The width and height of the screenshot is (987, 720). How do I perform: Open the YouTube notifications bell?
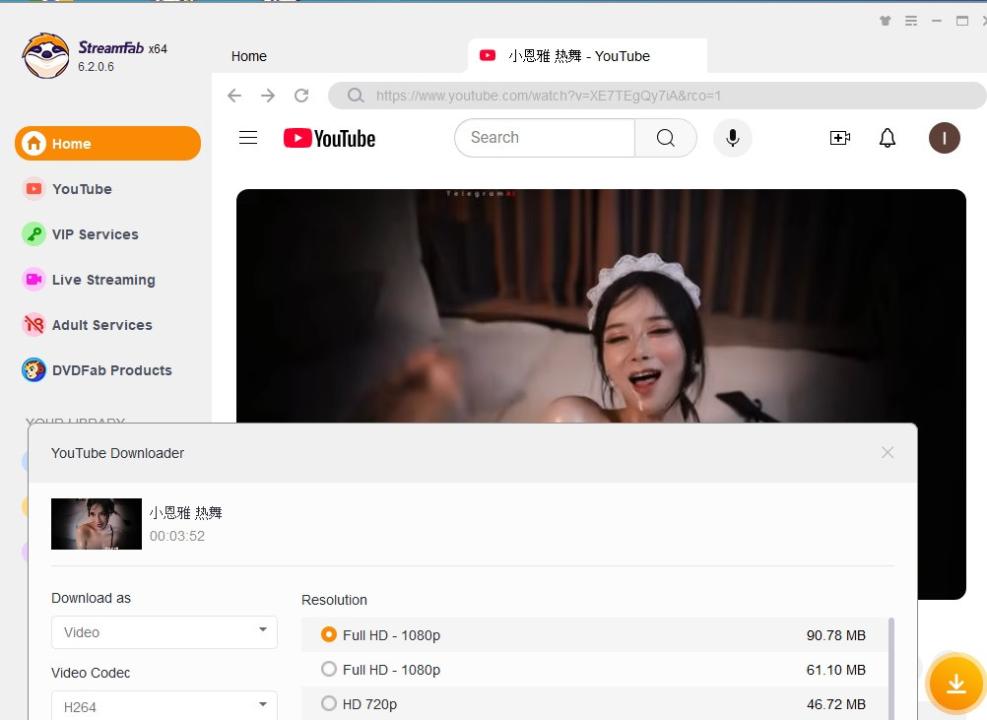[x=887, y=138]
